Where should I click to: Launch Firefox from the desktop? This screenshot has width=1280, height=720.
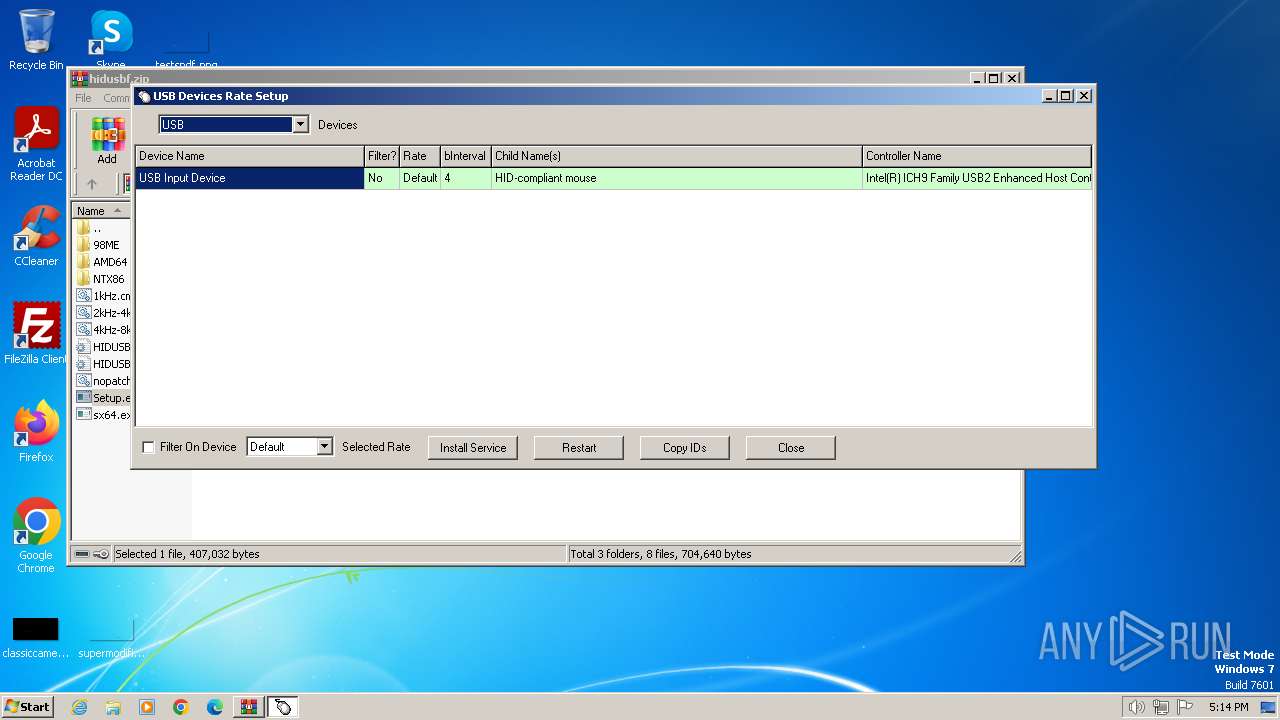pos(36,432)
